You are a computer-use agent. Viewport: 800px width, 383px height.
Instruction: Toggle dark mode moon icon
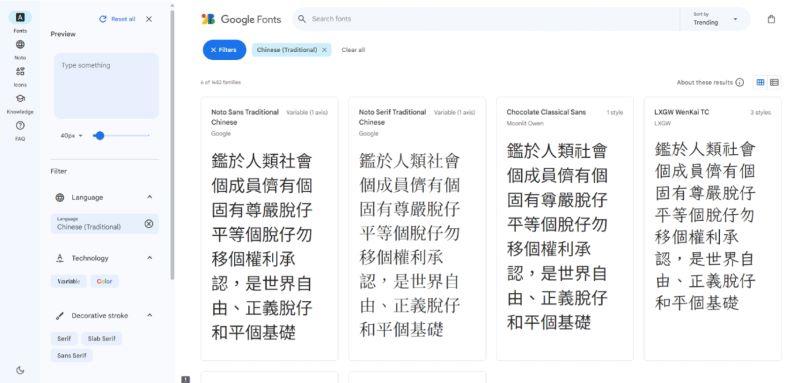(x=20, y=370)
